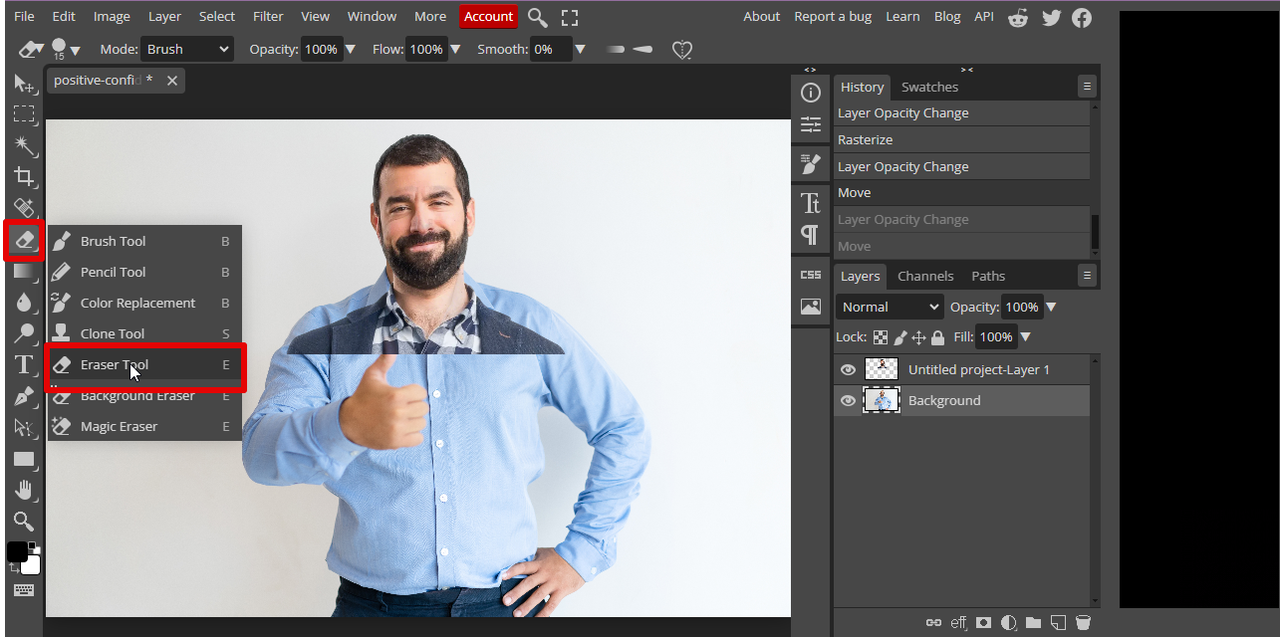Switch to the Channels tab
The image size is (1280, 637).
926,276
